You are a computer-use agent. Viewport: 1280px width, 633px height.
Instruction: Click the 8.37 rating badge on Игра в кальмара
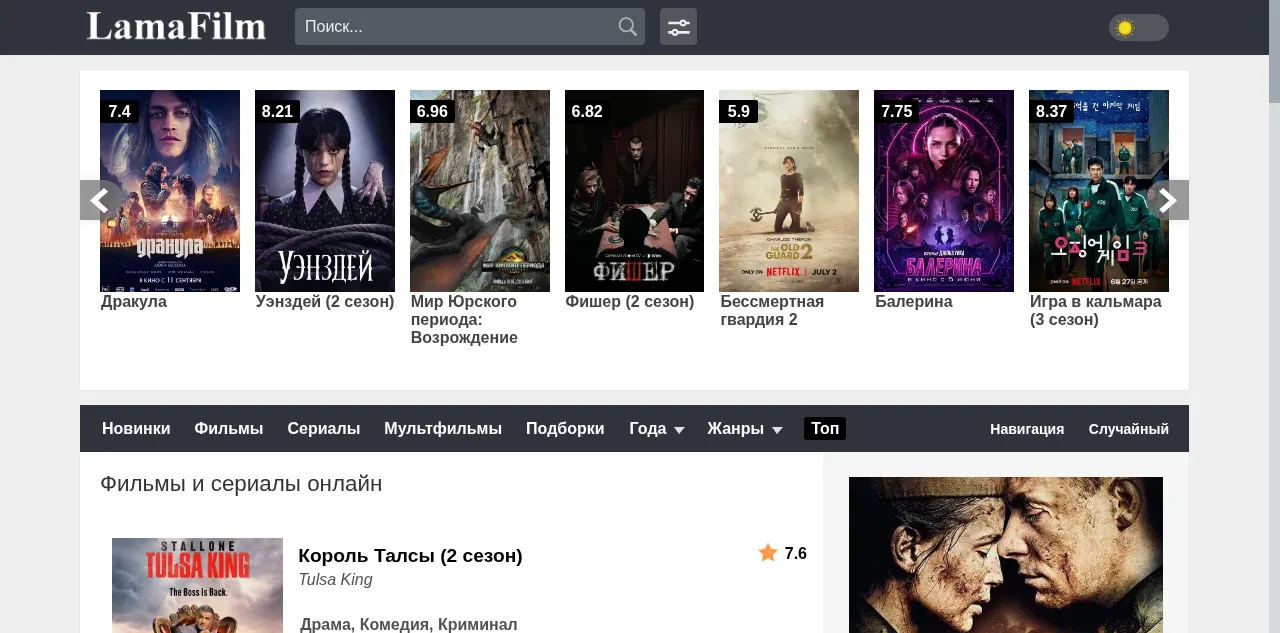coord(1051,111)
